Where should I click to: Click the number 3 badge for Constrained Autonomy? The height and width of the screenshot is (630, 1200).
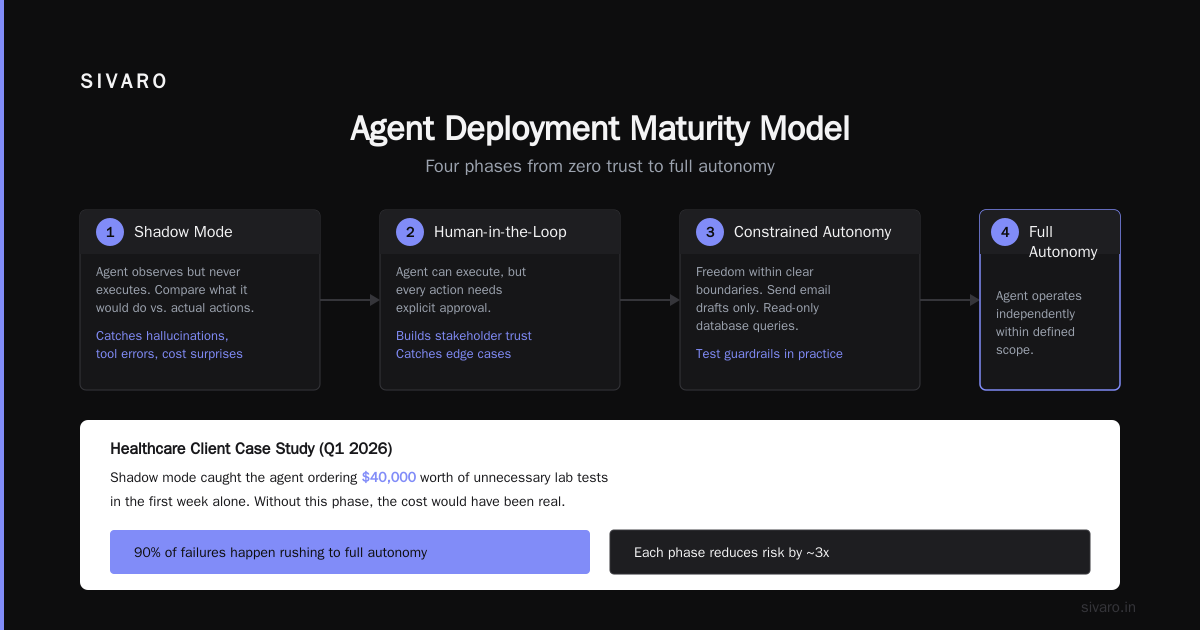click(x=710, y=232)
